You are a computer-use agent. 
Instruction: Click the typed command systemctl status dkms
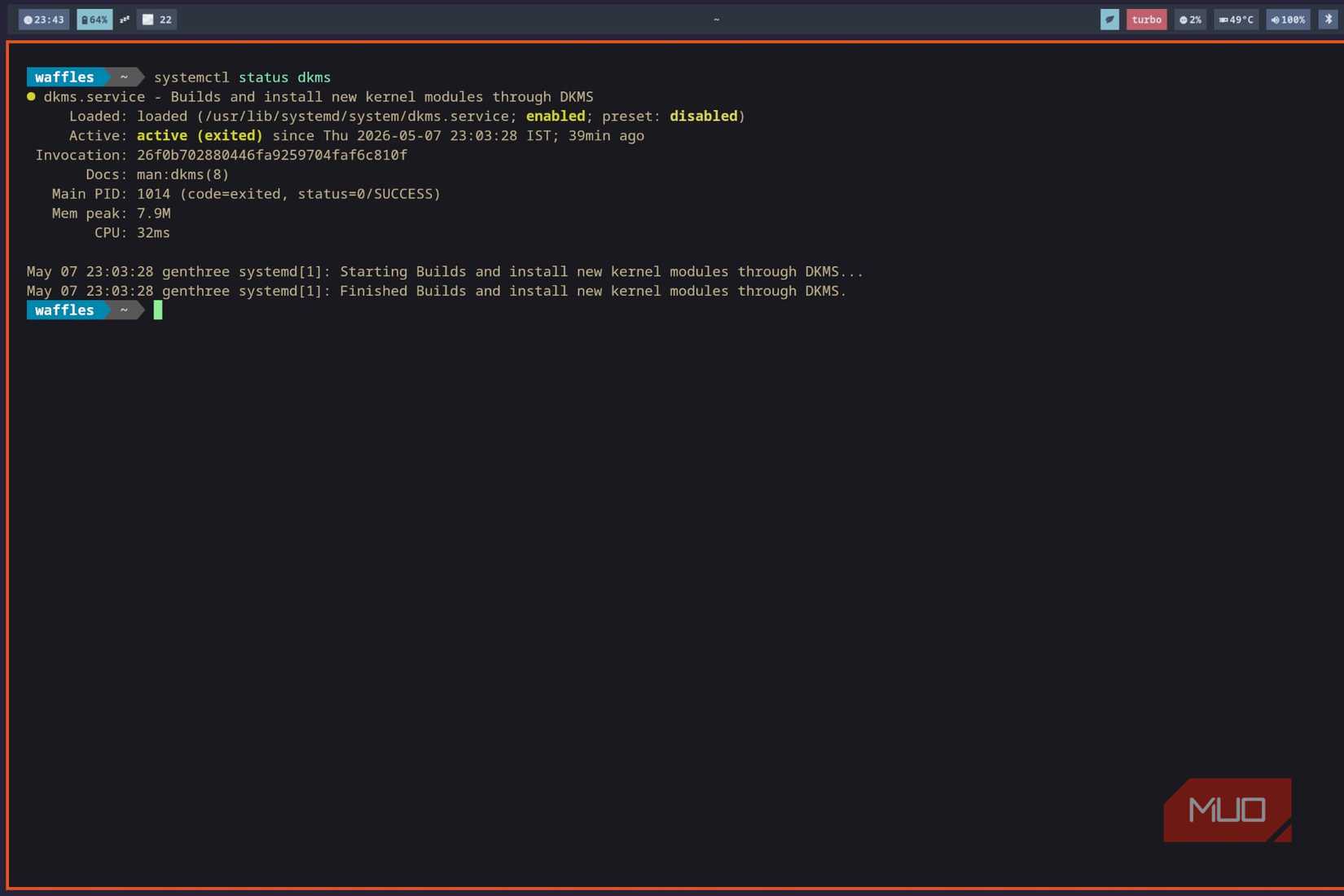pyautogui.click(x=243, y=77)
